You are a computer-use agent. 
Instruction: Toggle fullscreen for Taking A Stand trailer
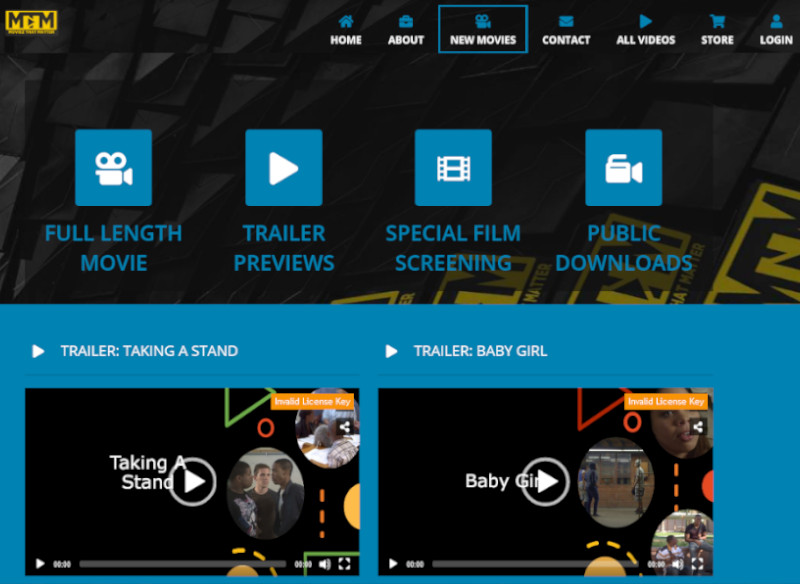(x=344, y=564)
